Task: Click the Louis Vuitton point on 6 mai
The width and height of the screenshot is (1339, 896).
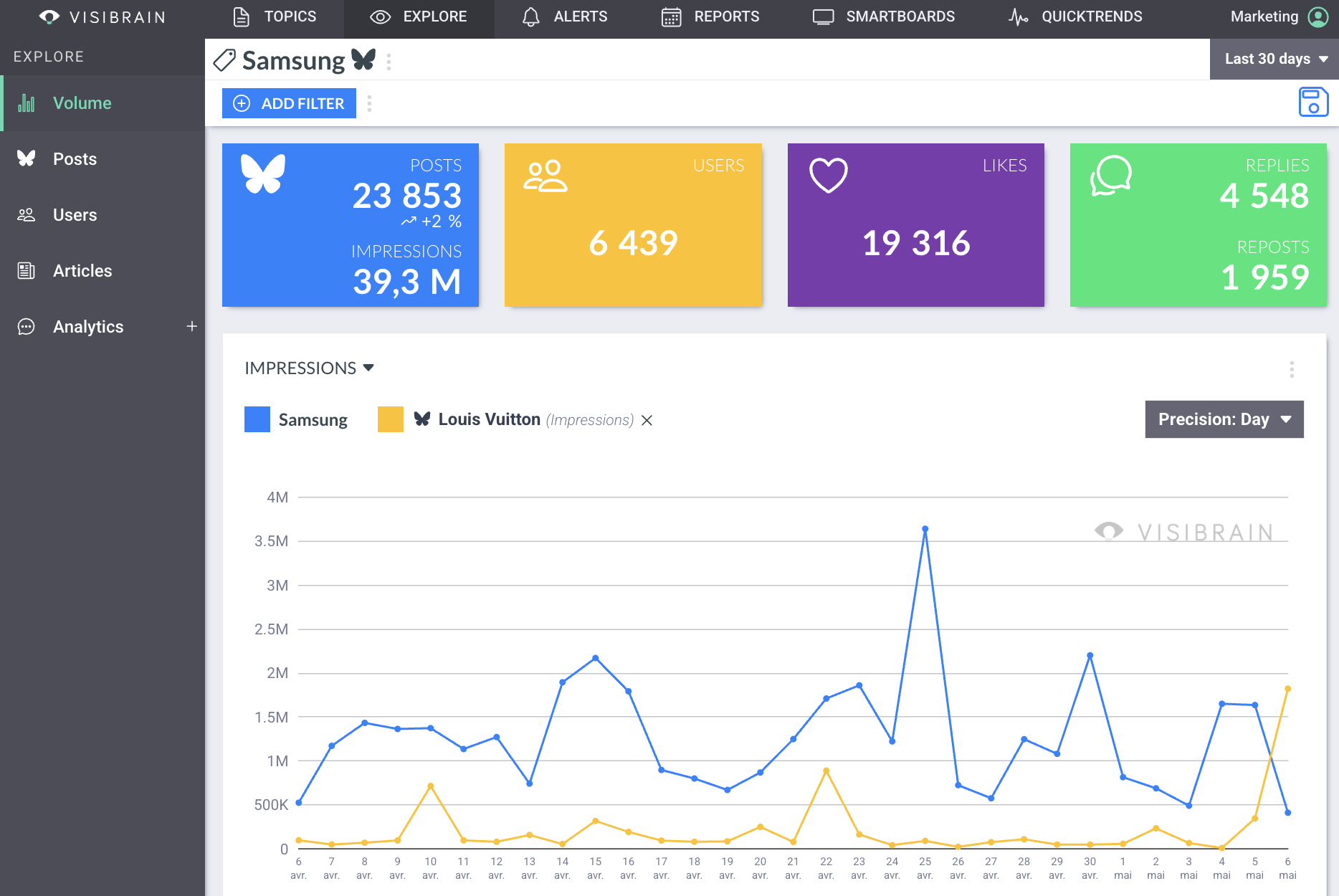Action: click(x=1288, y=689)
